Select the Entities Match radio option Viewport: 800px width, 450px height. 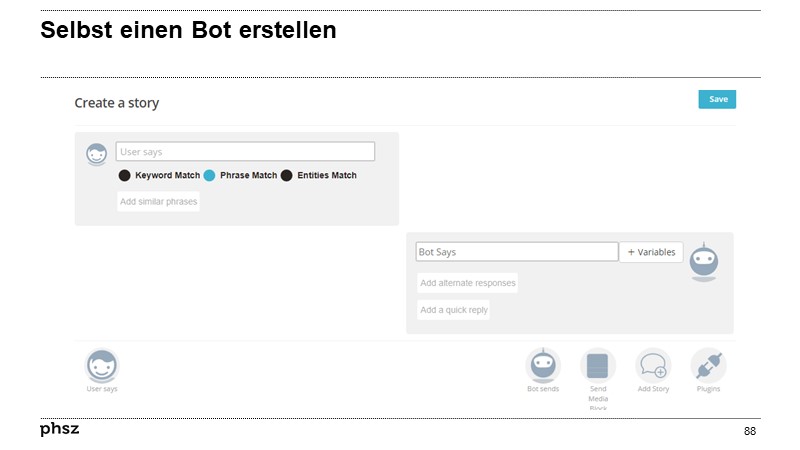[x=287, y=176]
